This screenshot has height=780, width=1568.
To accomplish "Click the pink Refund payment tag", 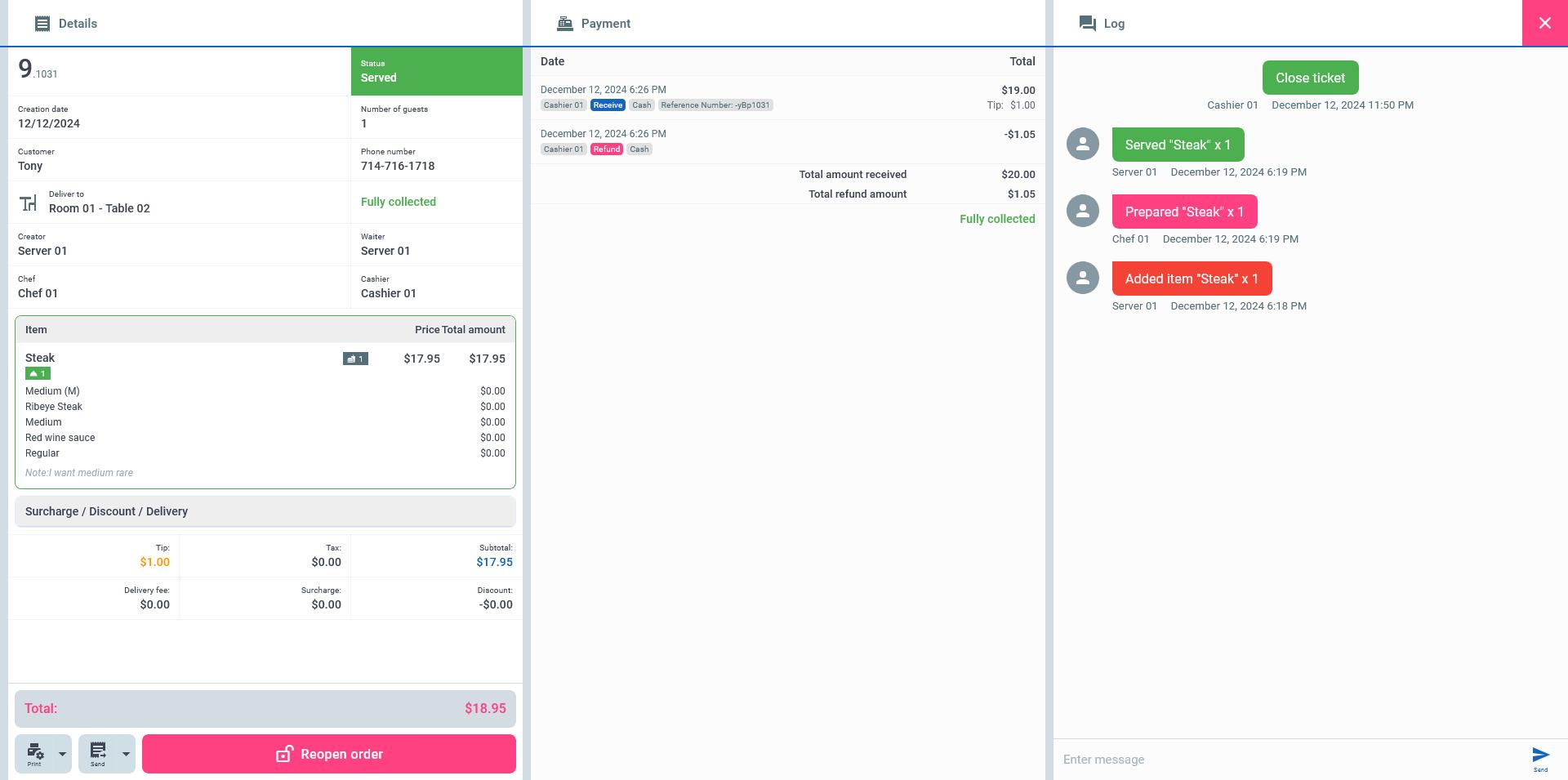I will point(607,149).
